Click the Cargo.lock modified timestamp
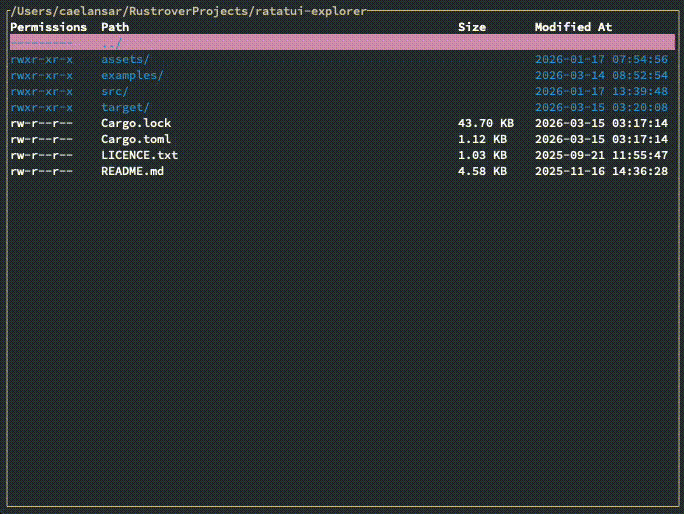This screenshot has width=684, height=514. tap(602, 123)
